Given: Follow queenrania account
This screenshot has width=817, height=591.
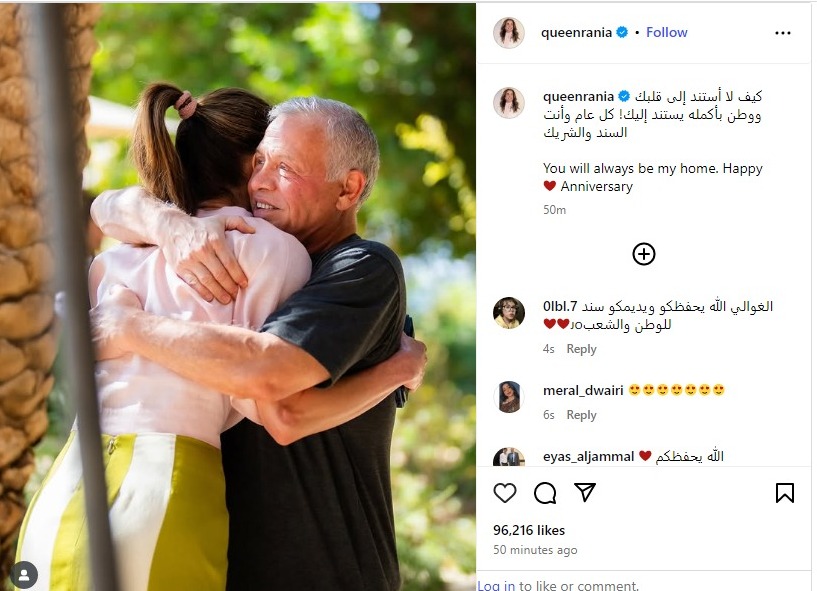Looking at the screenshot, I should coord(666,32).
